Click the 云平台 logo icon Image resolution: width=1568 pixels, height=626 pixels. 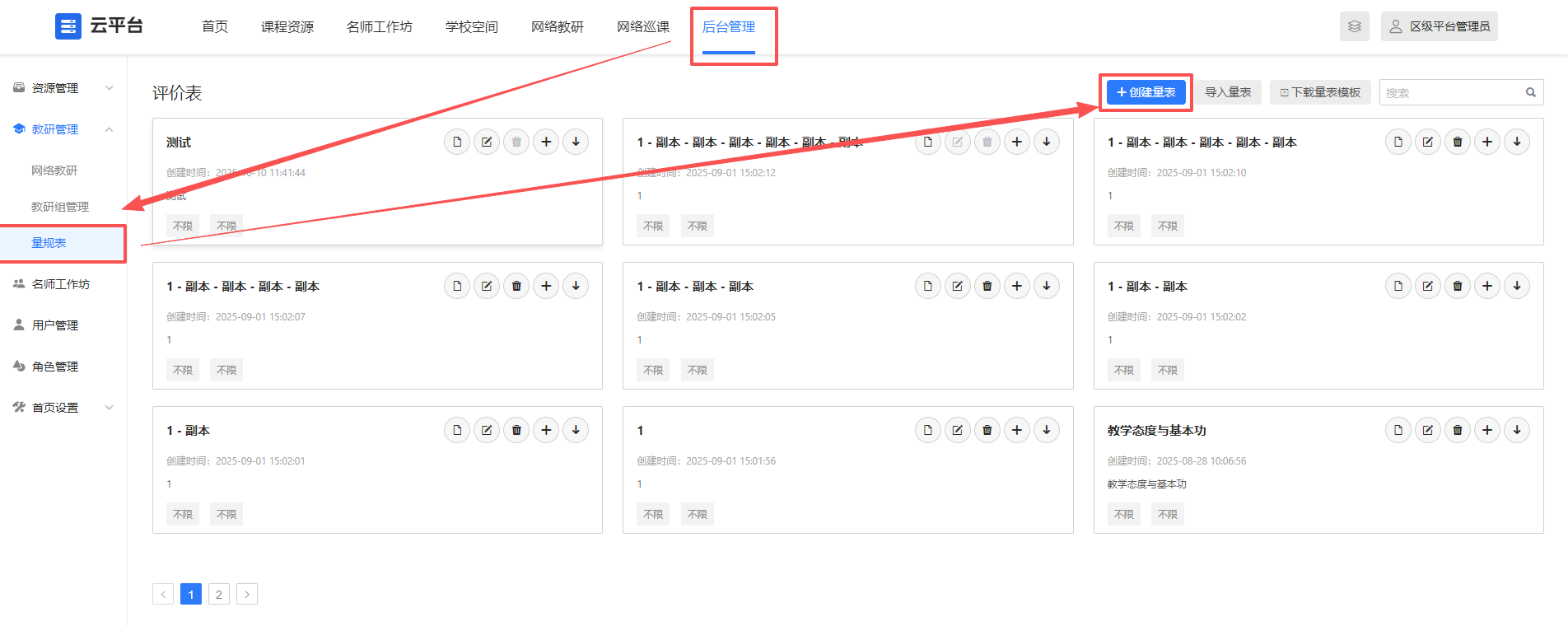click(68, 26)
